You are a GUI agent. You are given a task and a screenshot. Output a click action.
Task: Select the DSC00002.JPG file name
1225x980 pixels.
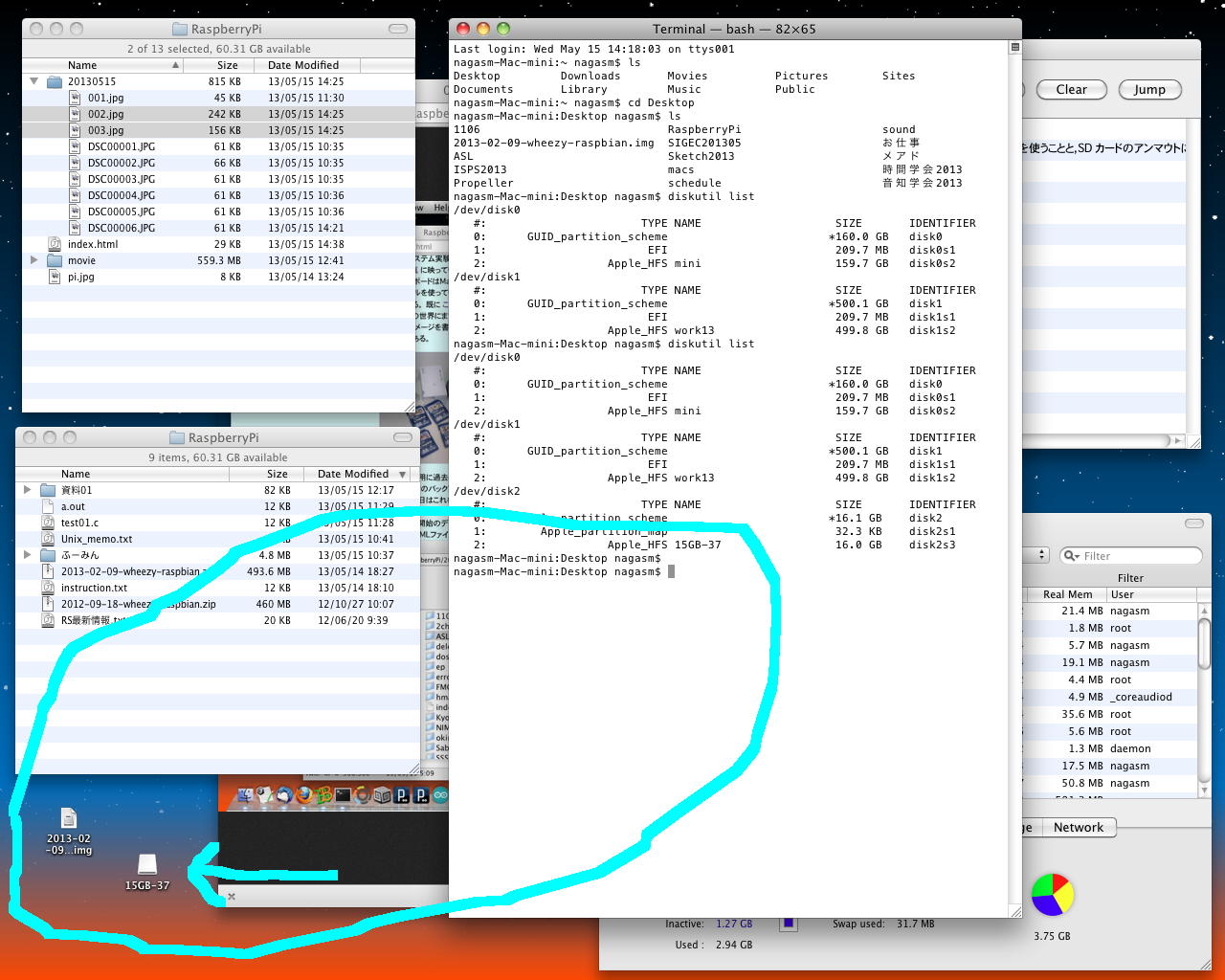pos(122,163)
